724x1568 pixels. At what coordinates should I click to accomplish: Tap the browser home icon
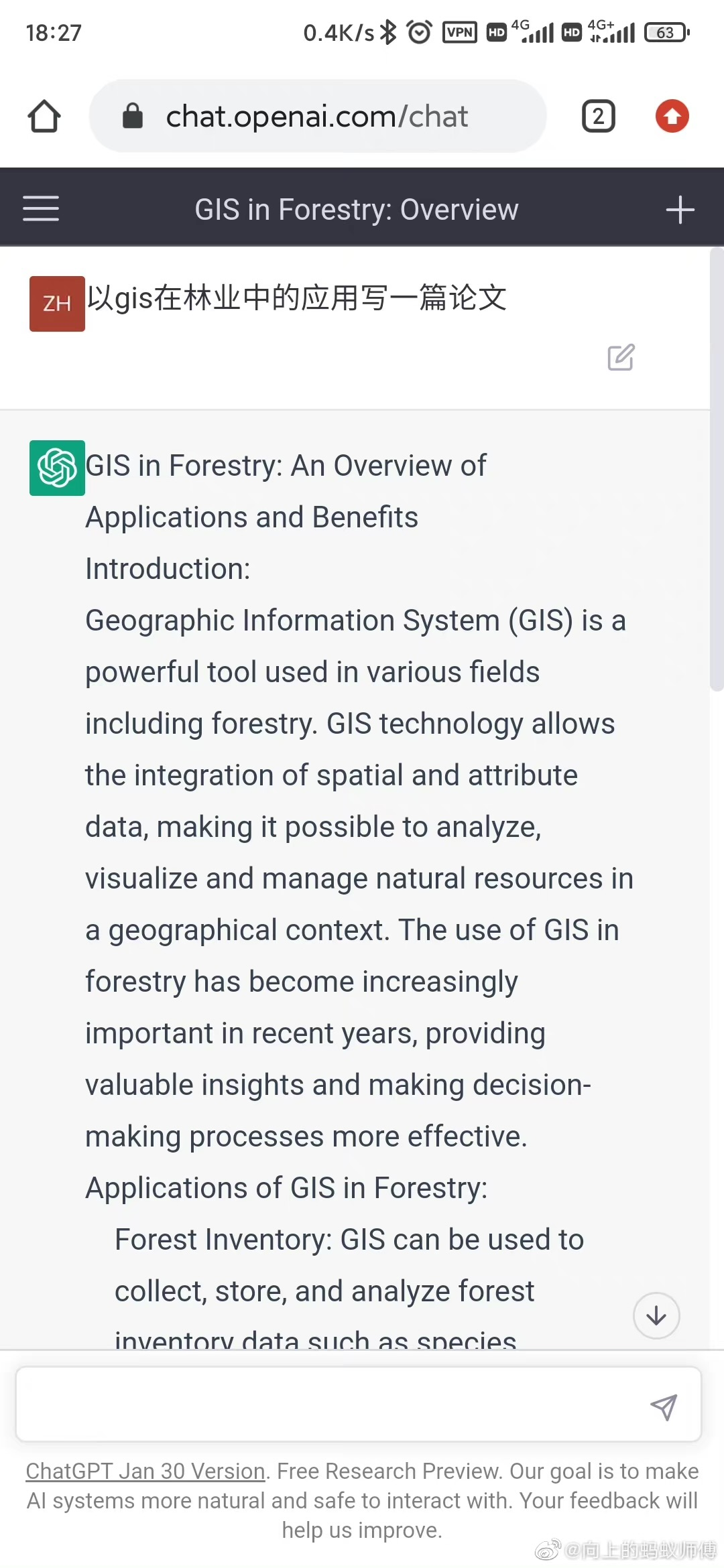click(44, 117)
